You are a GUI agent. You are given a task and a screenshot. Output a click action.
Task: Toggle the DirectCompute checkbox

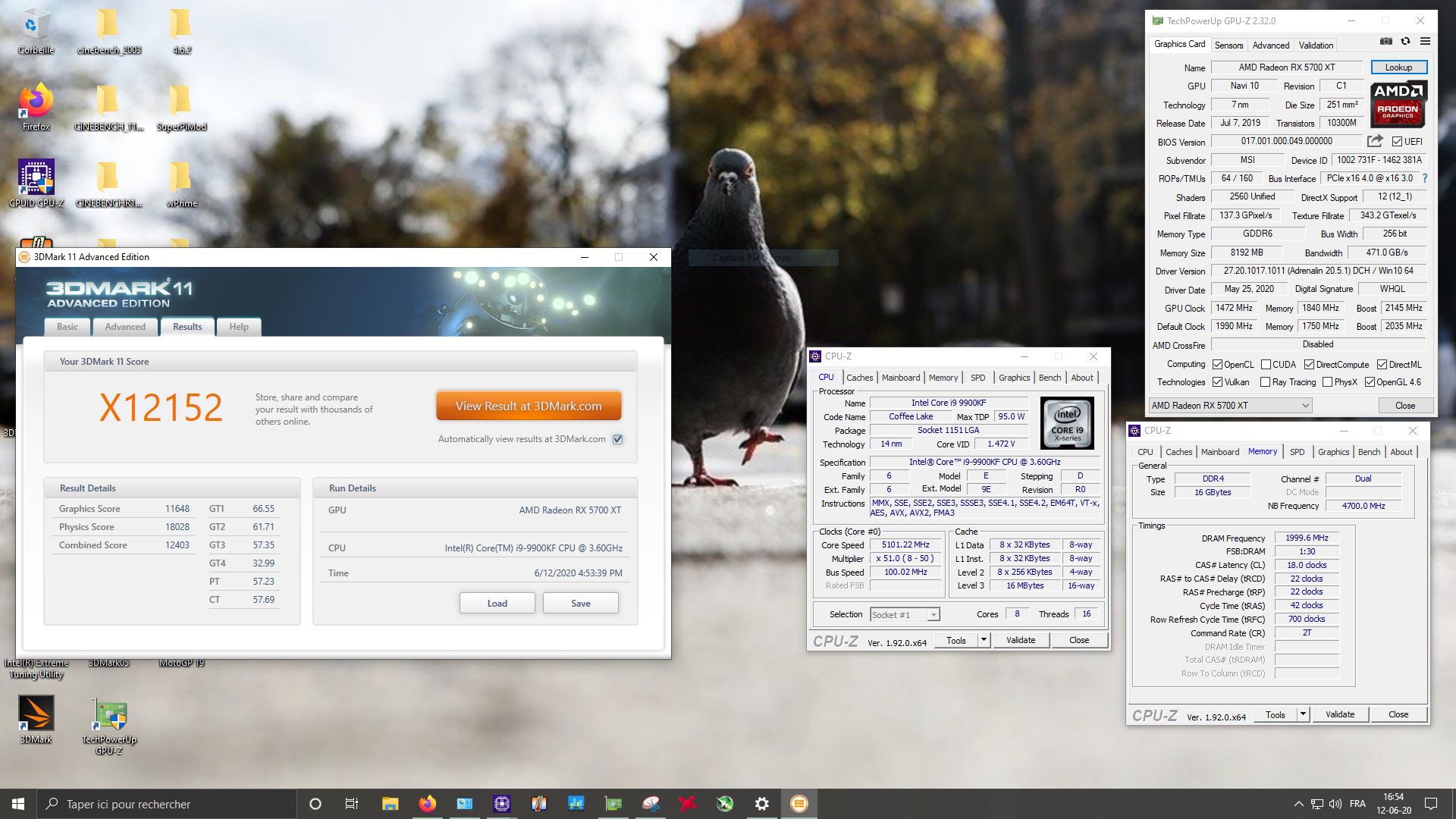point(1309,365)
